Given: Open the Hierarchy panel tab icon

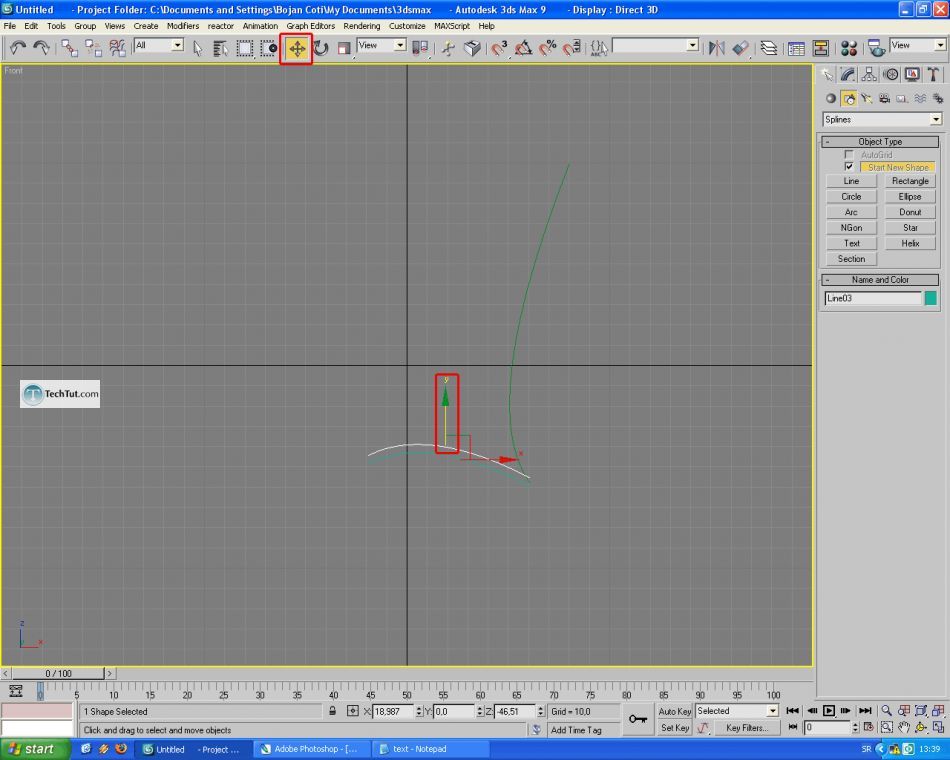Looking at the screenshot, I should (x=869, y=75).
